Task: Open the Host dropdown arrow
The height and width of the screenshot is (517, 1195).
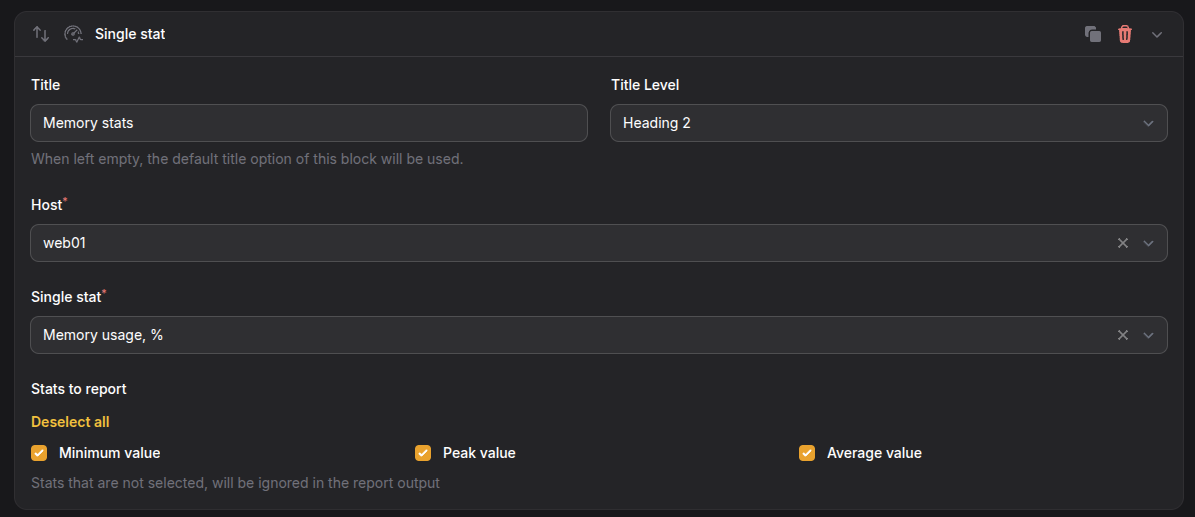Action: [1149, 243]
